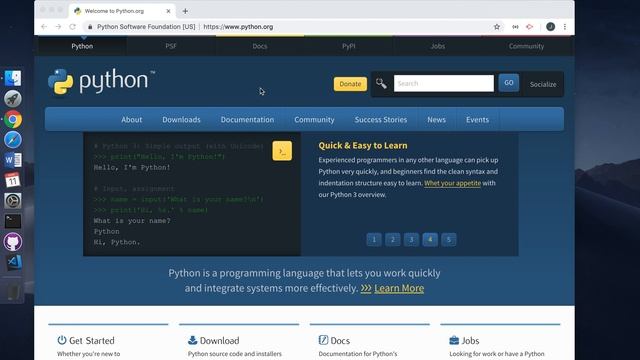Click the extension icon beside the star
Screen dimensions: 640x360
pyautogui.click(x=515, y=27)
